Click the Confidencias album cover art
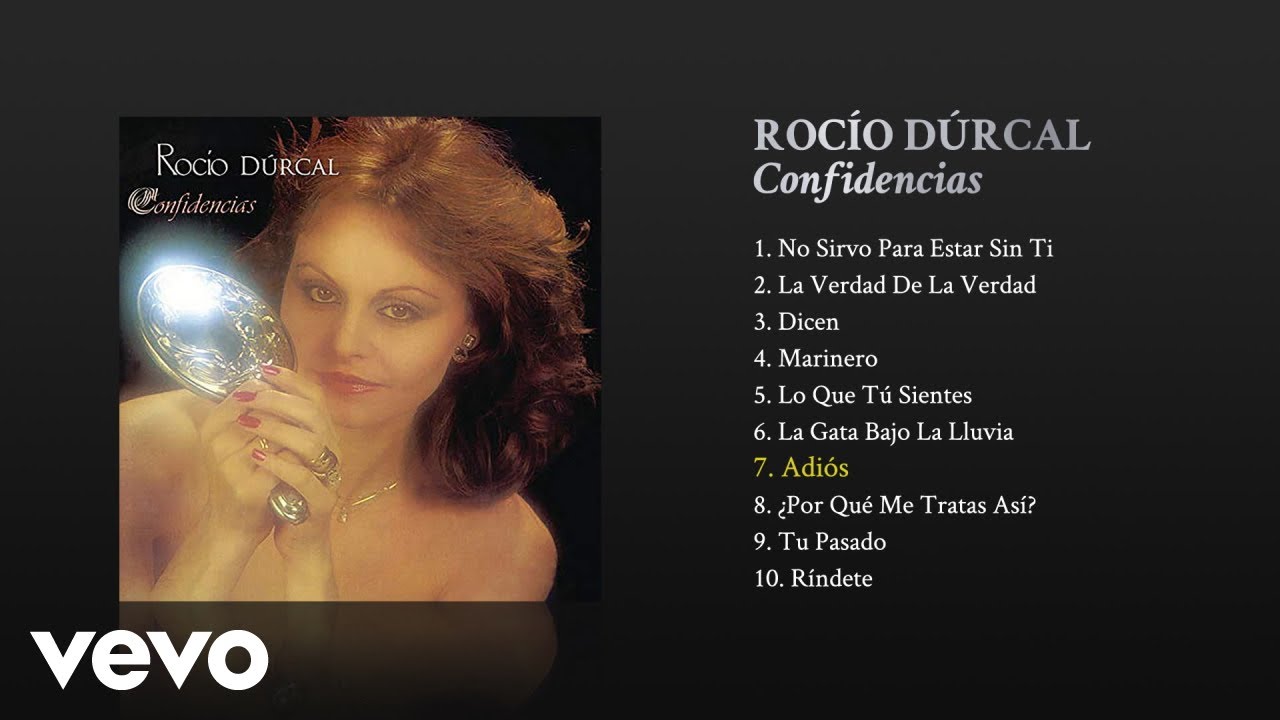 pyautogui.click(x=360, y=359)
